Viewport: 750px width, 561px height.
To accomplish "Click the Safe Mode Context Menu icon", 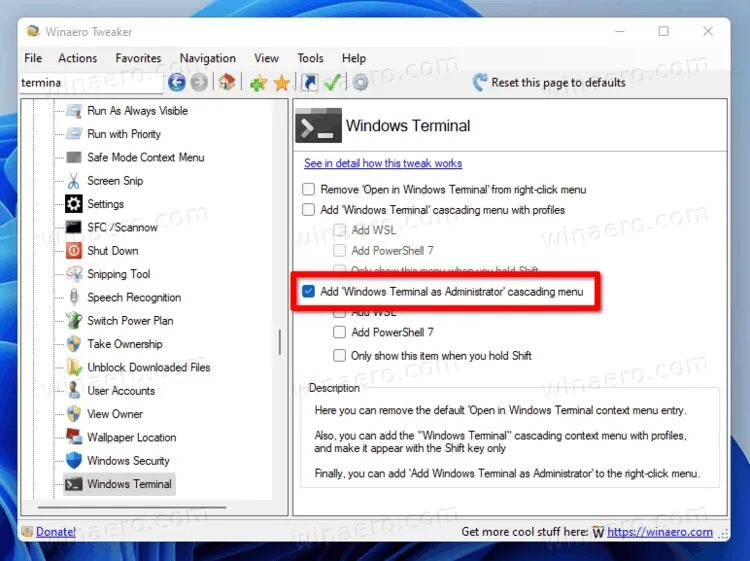I will pyautogui.click(x=74, y=157).
